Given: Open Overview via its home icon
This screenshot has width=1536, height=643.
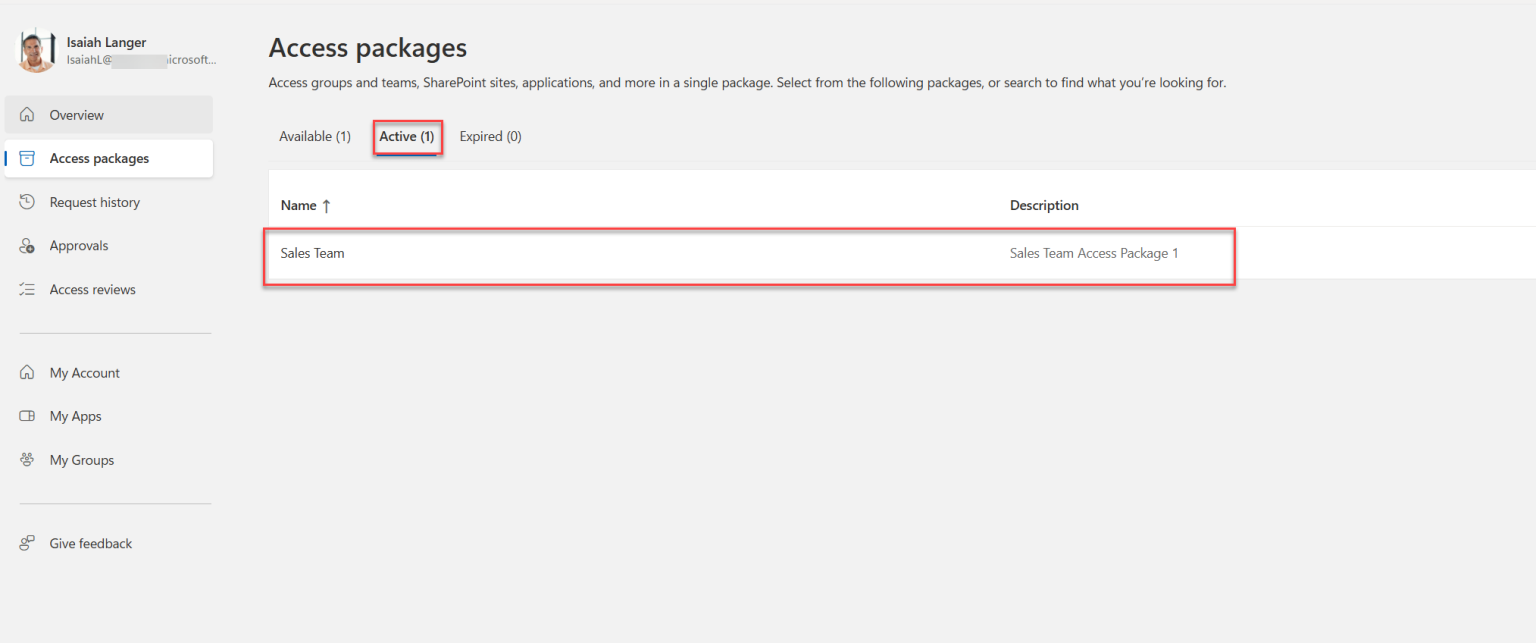Looking at the screenshot, I should coord(28,114).
